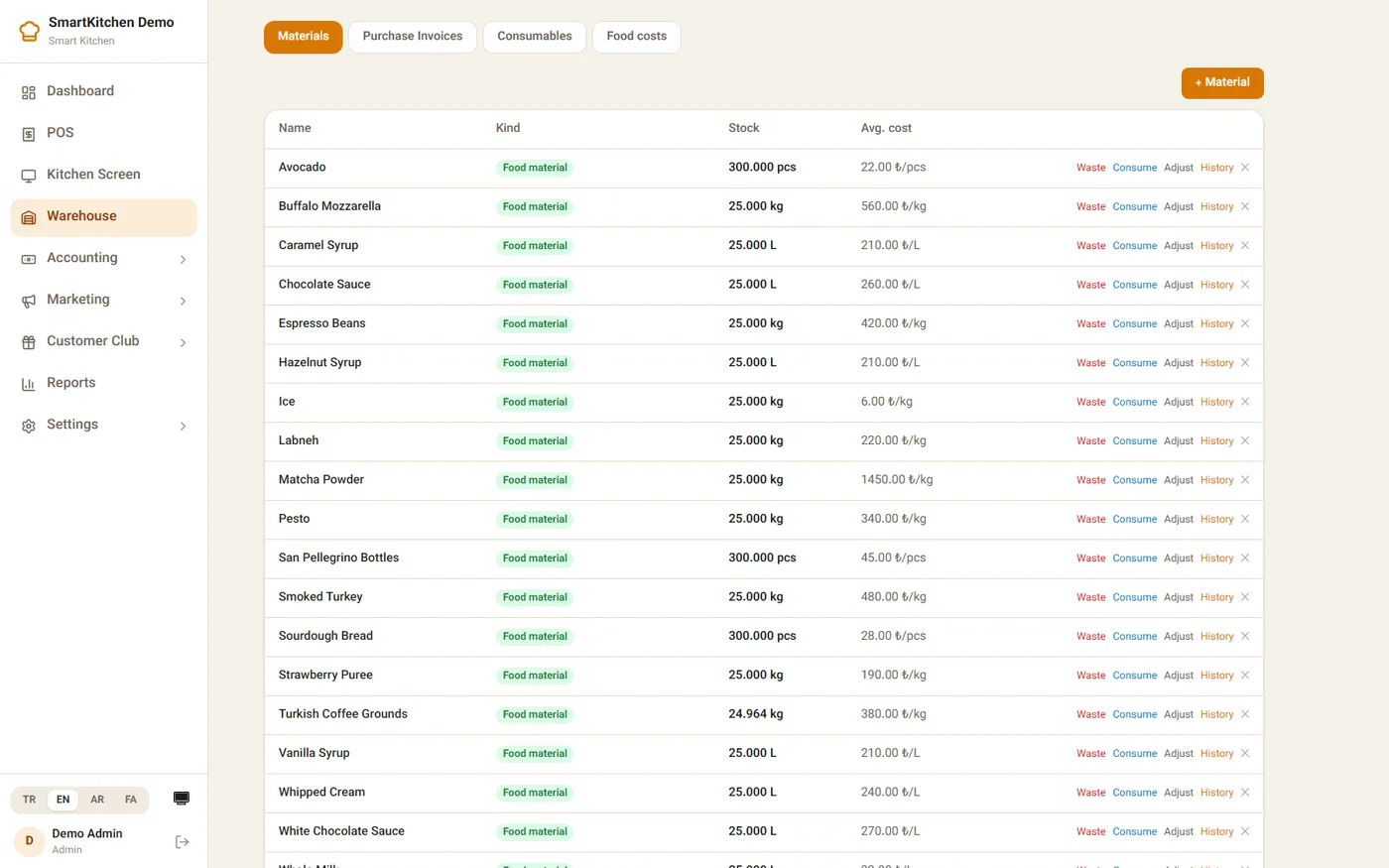View History for Chocolate Sauce
This screenshot has width=1389, height=868.
pyautogui.click(x=1217, y=285)
